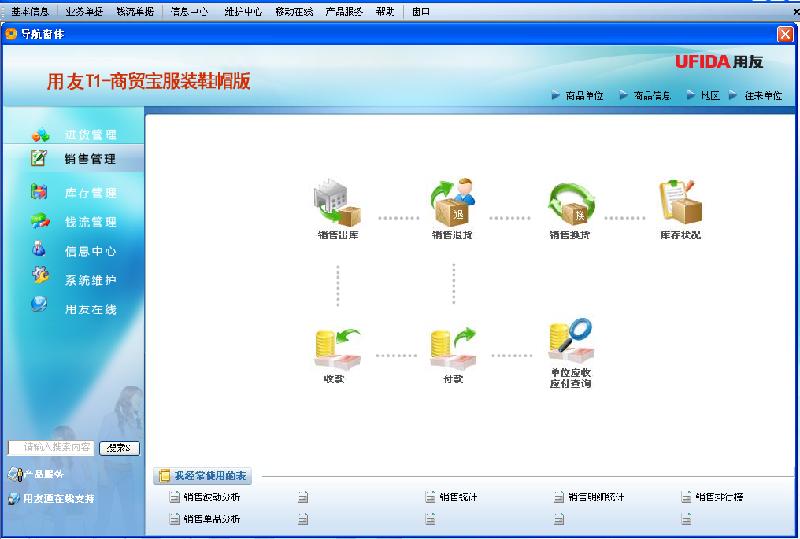The width and height of the screenshot is (800, 539).
Task: Click the 地区 shortcut link
Action: [x=710, y=95]
